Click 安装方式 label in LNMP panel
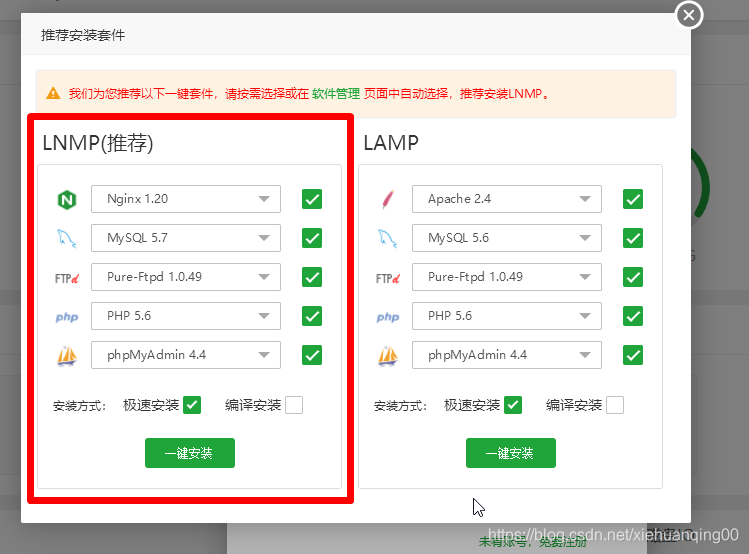 tap(79, 406)
